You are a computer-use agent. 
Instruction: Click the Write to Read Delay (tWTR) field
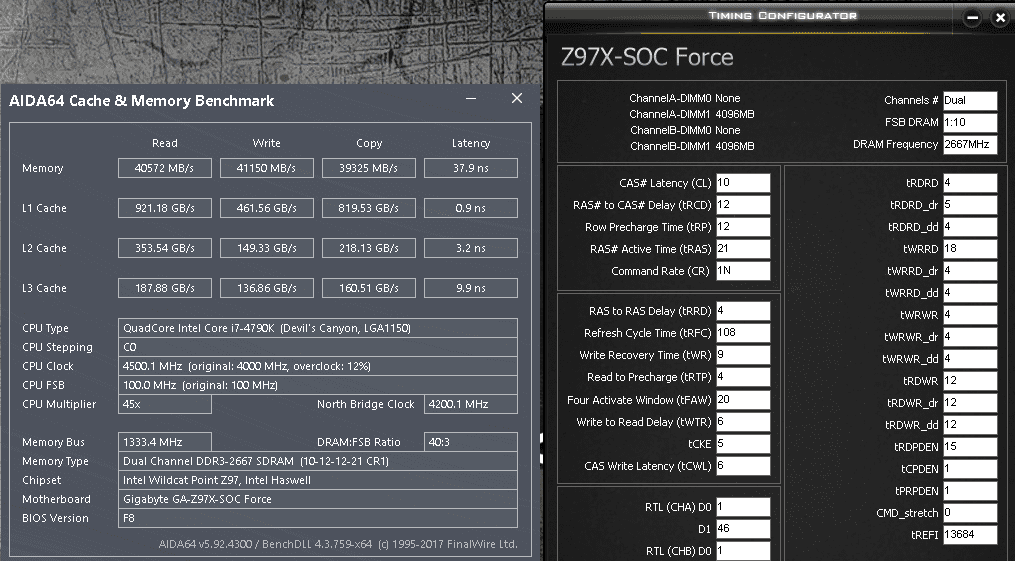point(743,421)
